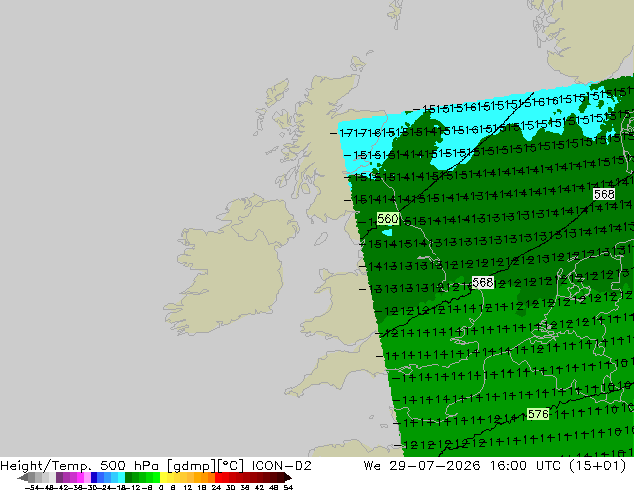The height and width of the screenshot is (490, 634).
Task: Click the 568 label in map center
Action: coord(483,282)
